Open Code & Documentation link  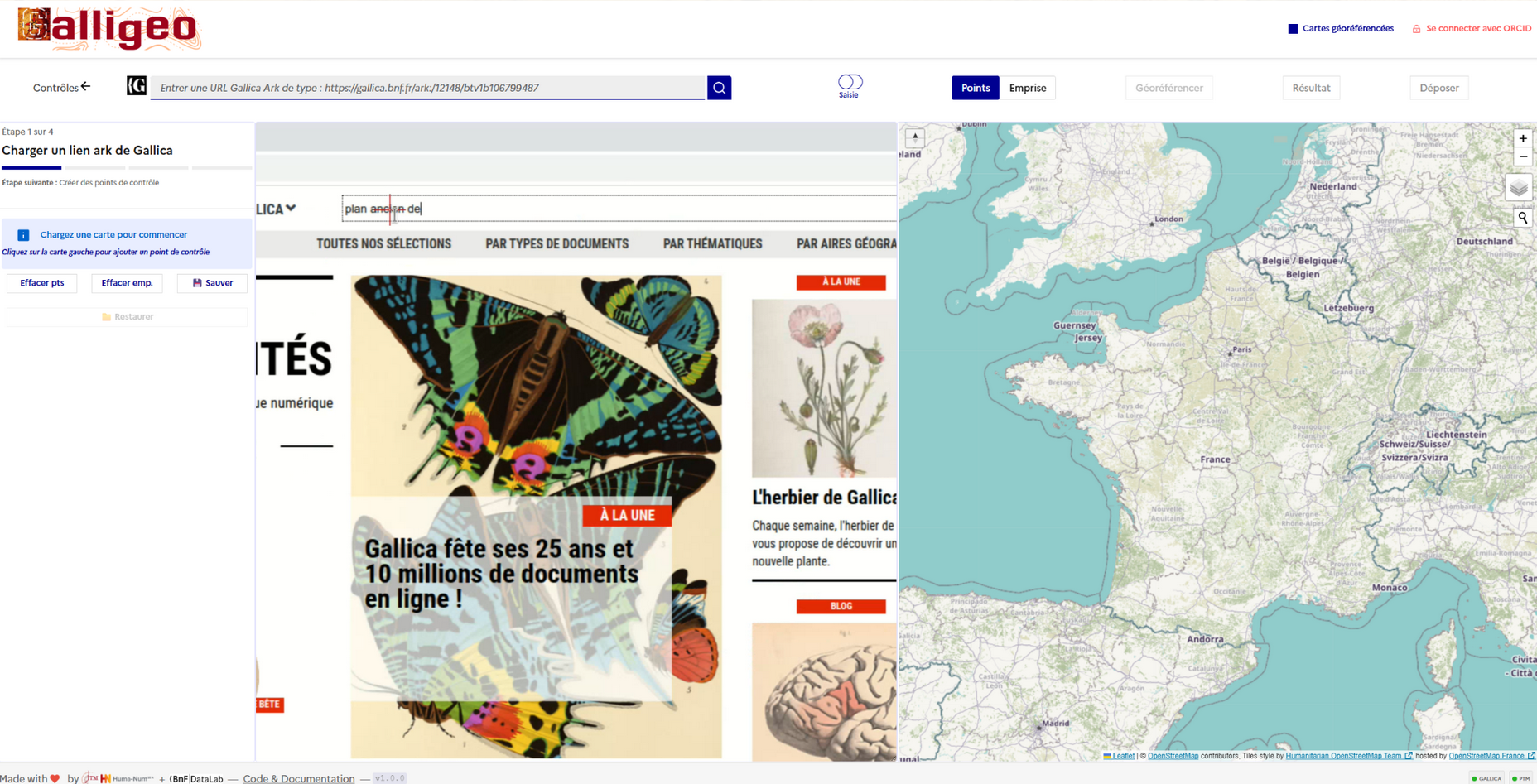tap(298, 778)
